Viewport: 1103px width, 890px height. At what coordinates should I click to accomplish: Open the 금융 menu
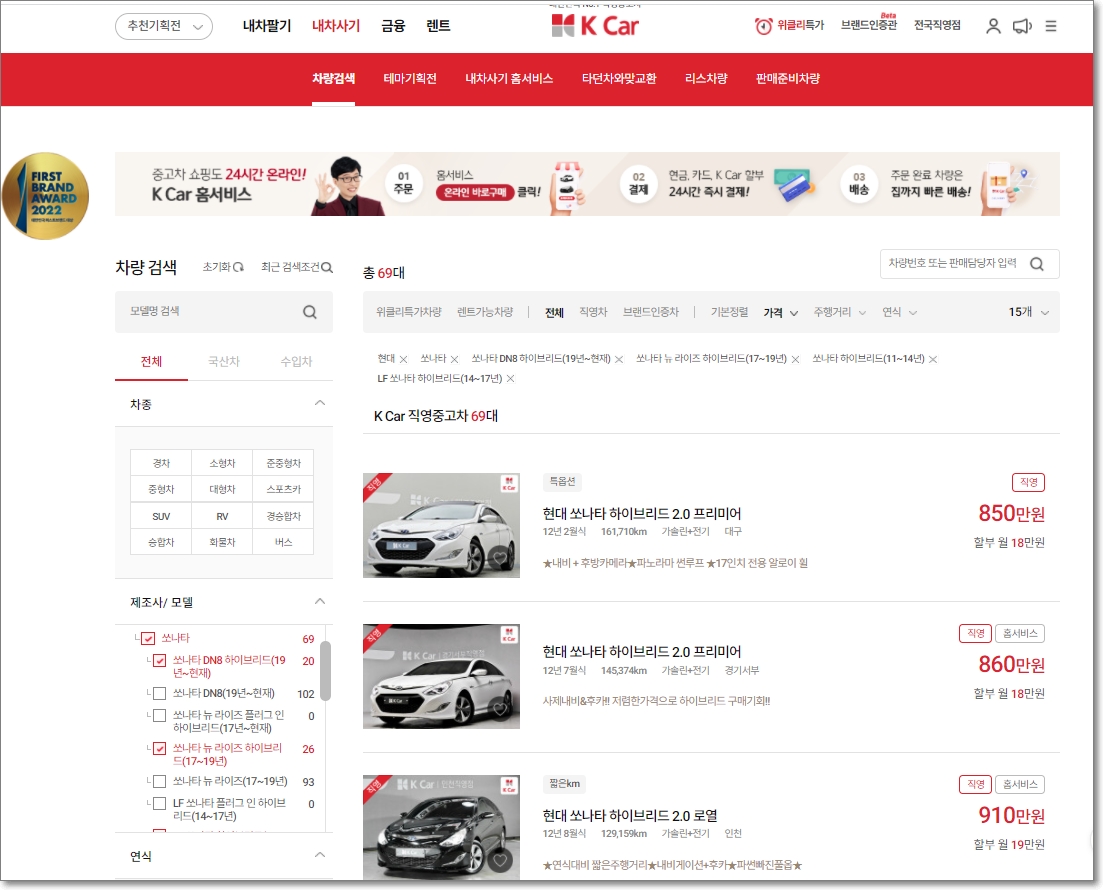[393, 26]
